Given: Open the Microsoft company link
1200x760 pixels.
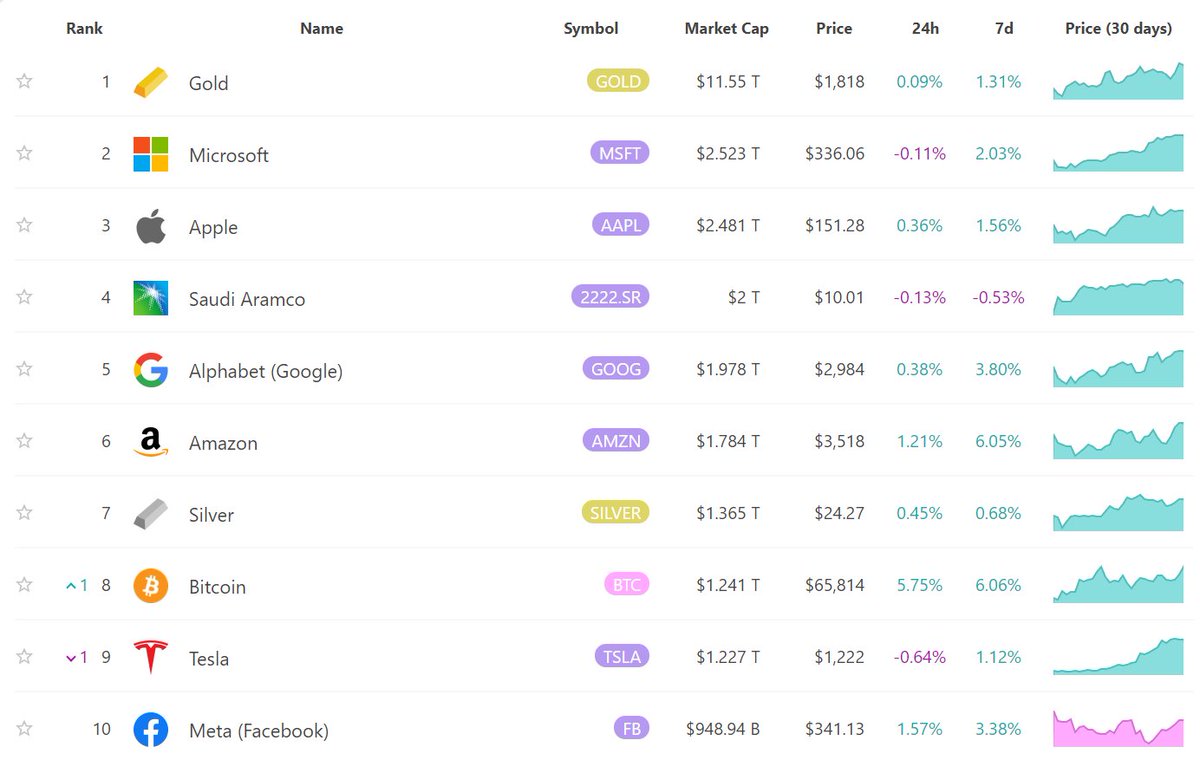Looking at the screenshot, I should pos(229,155).
